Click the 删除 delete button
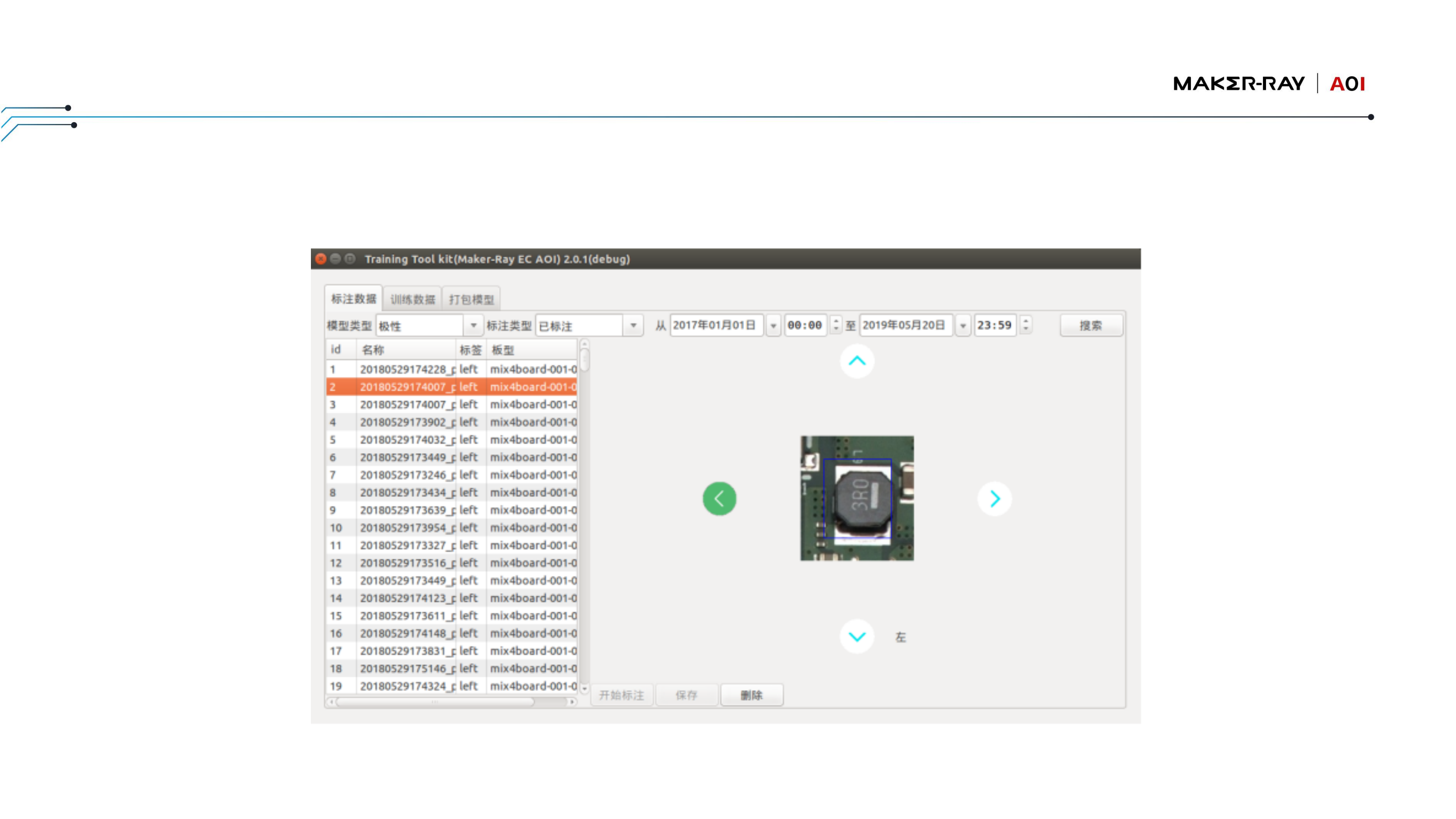1456x819 pixels. coord(751,695)
